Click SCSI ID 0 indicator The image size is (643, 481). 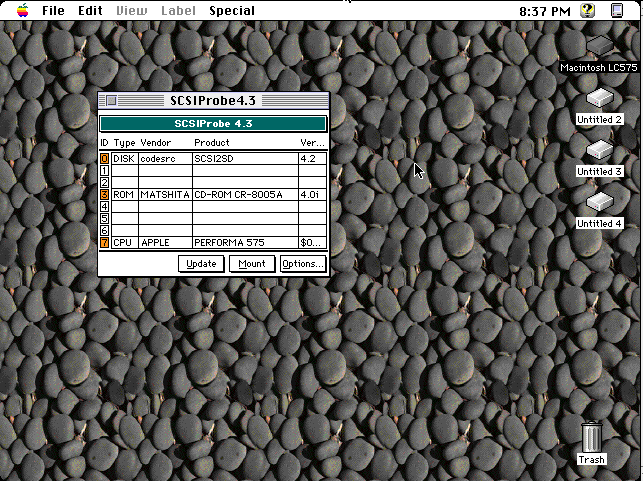105,159
